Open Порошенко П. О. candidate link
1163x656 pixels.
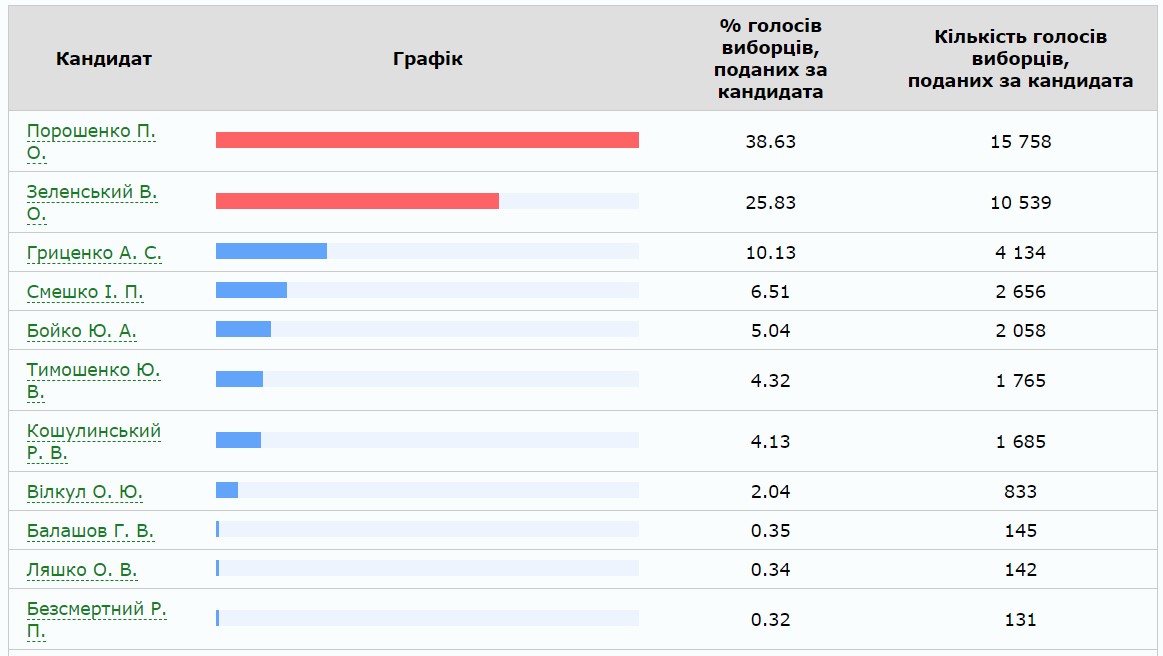[91, 131]
